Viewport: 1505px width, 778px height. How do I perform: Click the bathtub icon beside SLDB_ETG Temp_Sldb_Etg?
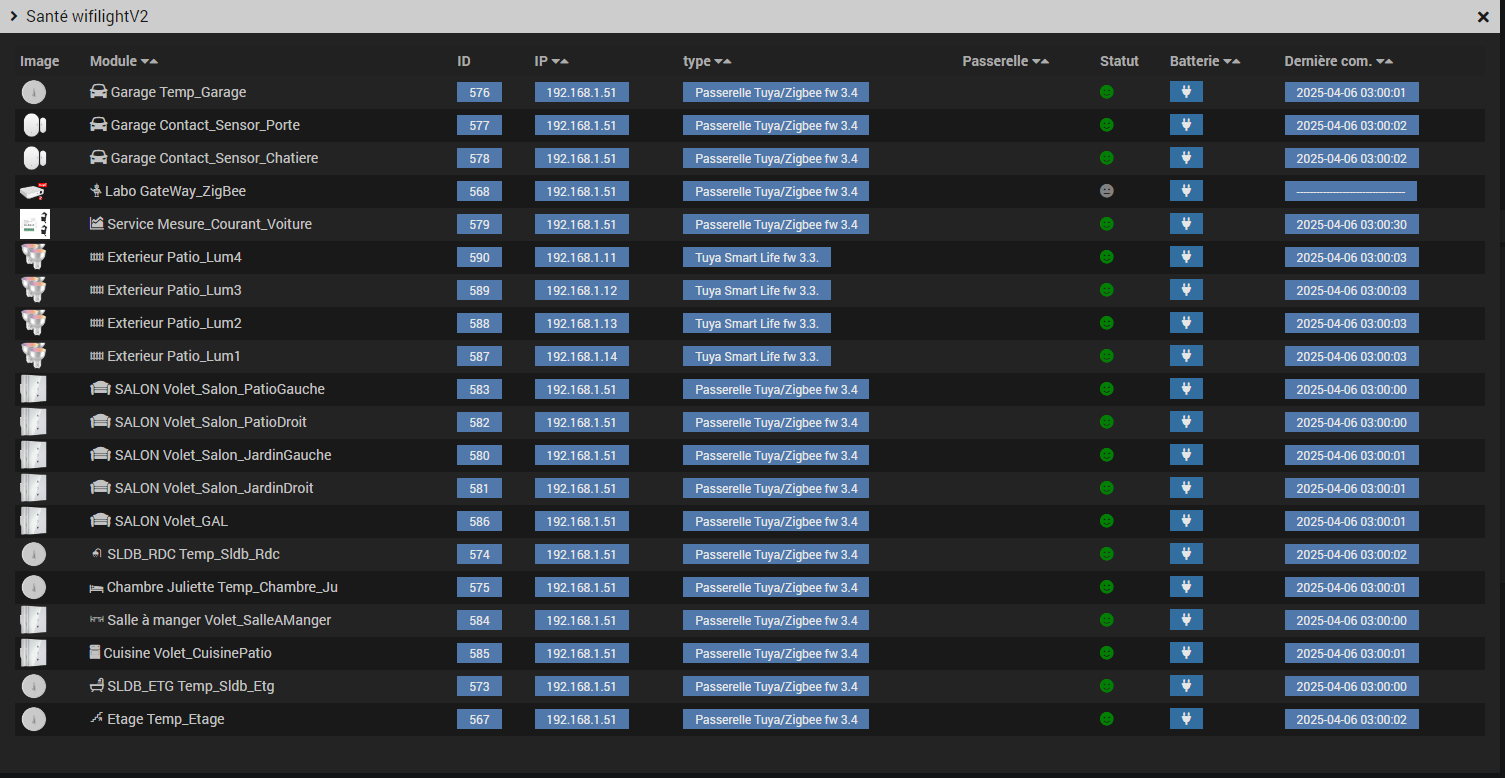pos(97,686)
